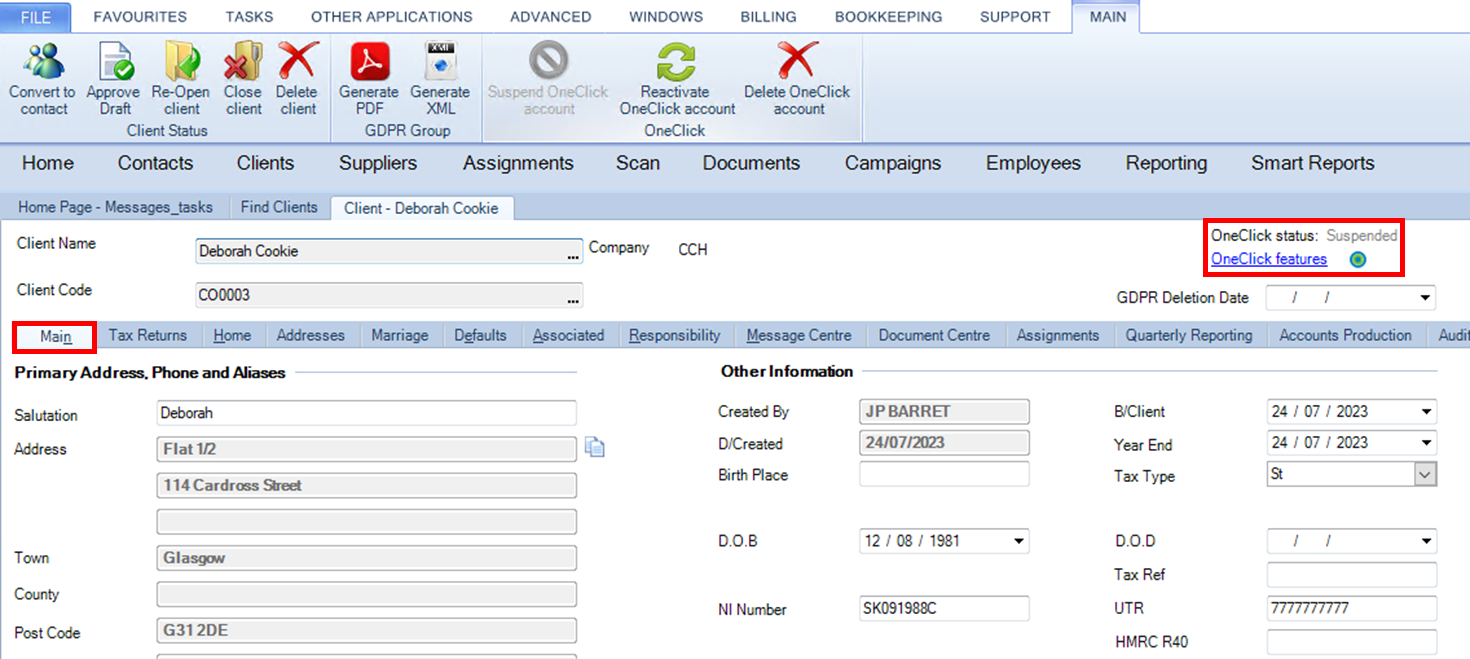The height and width of the screenshot is (659, 1470).
Task: Click the Suspend OneClick account icon
Action: 548,62
